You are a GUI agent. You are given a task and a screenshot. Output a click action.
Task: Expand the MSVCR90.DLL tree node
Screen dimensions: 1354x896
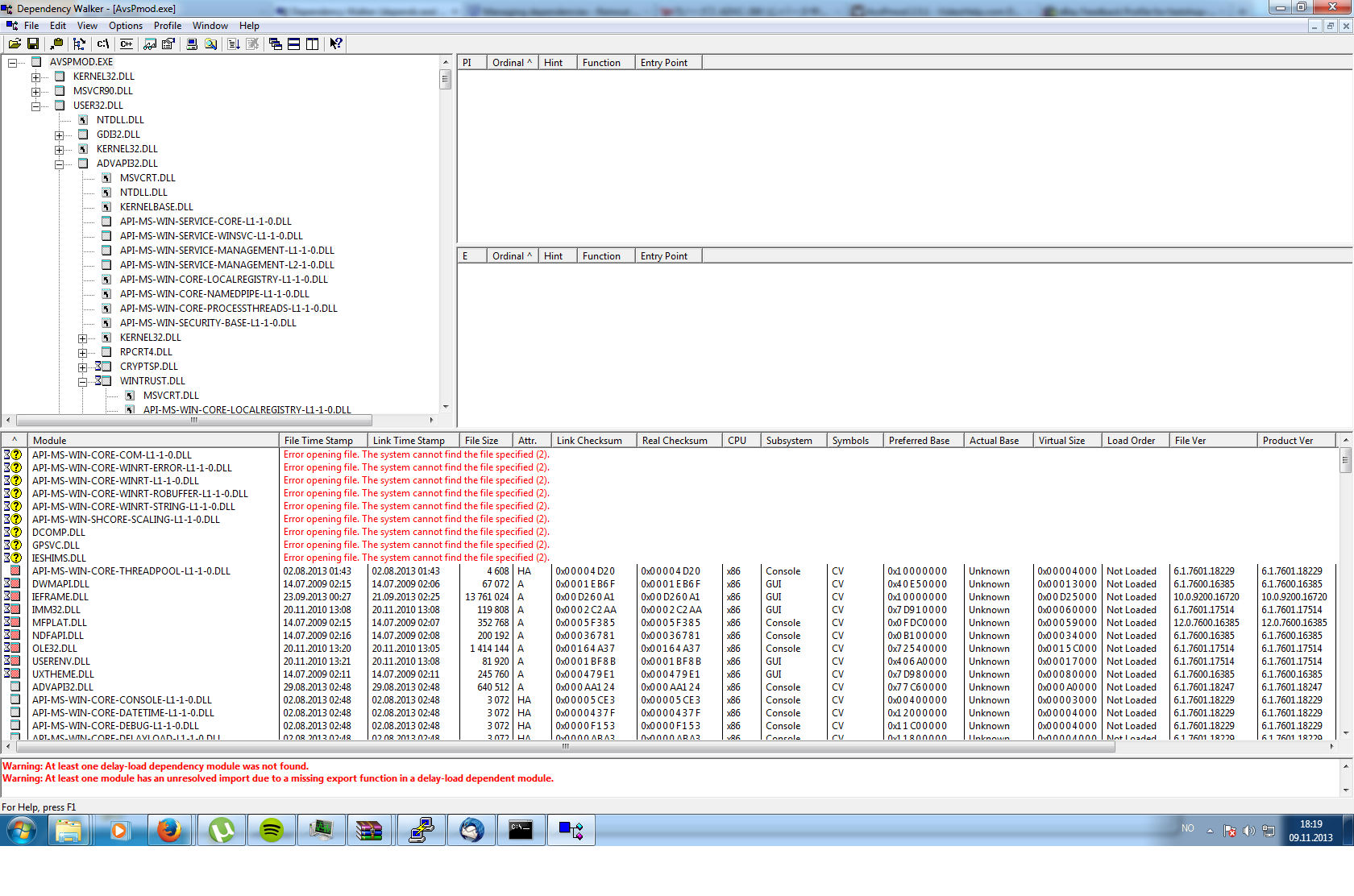pyautogui.click(x=35, y=92)
